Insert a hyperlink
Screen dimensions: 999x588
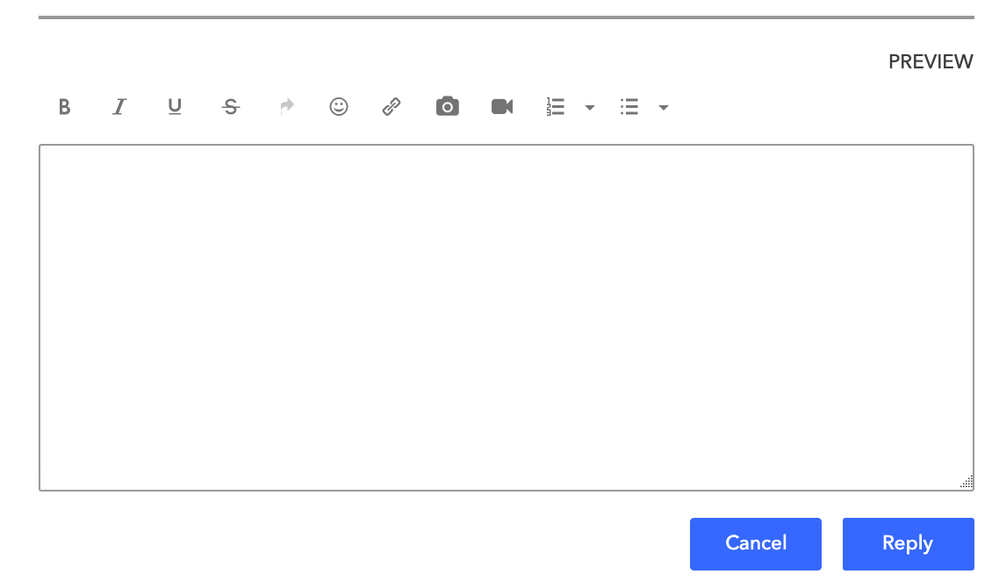tap(390, 106)
